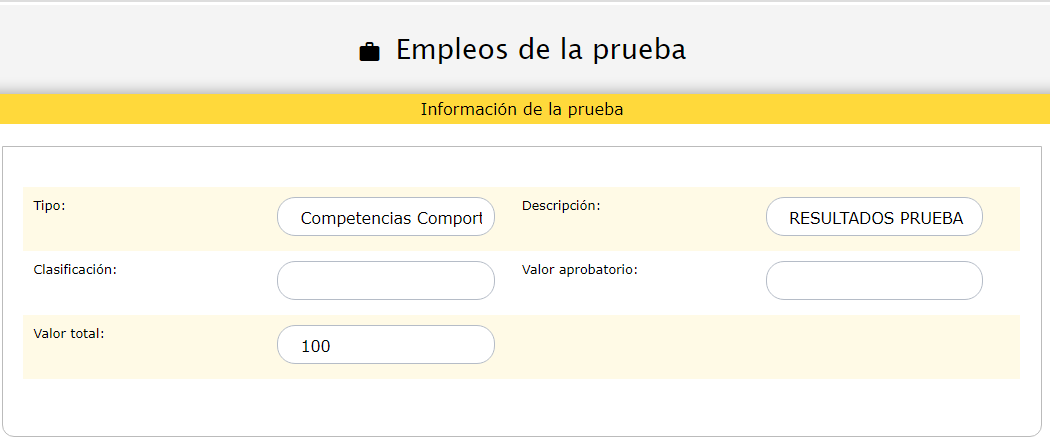Place cursor on "Competencias Comport" text
The image size is (1050, 437).
tap(391, 218)
